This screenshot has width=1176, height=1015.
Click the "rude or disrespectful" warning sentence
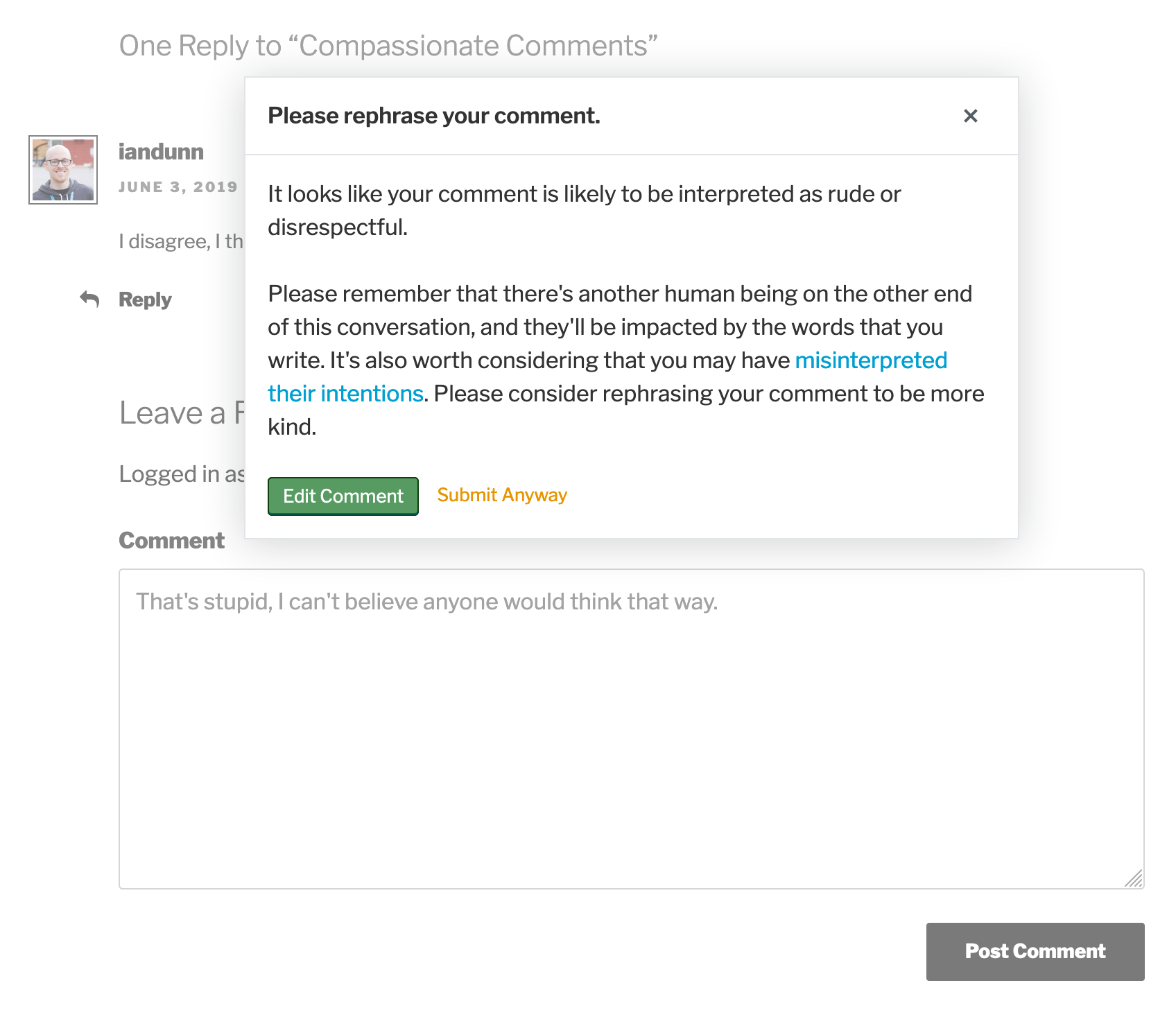[584, 195]
